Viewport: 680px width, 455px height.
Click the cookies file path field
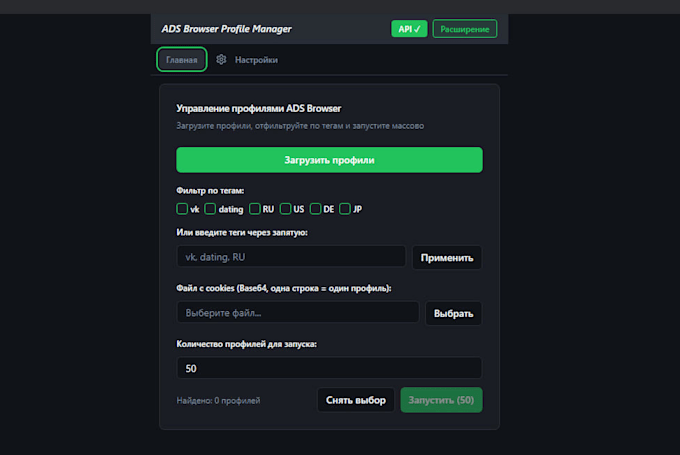click(x=298, y=312)
